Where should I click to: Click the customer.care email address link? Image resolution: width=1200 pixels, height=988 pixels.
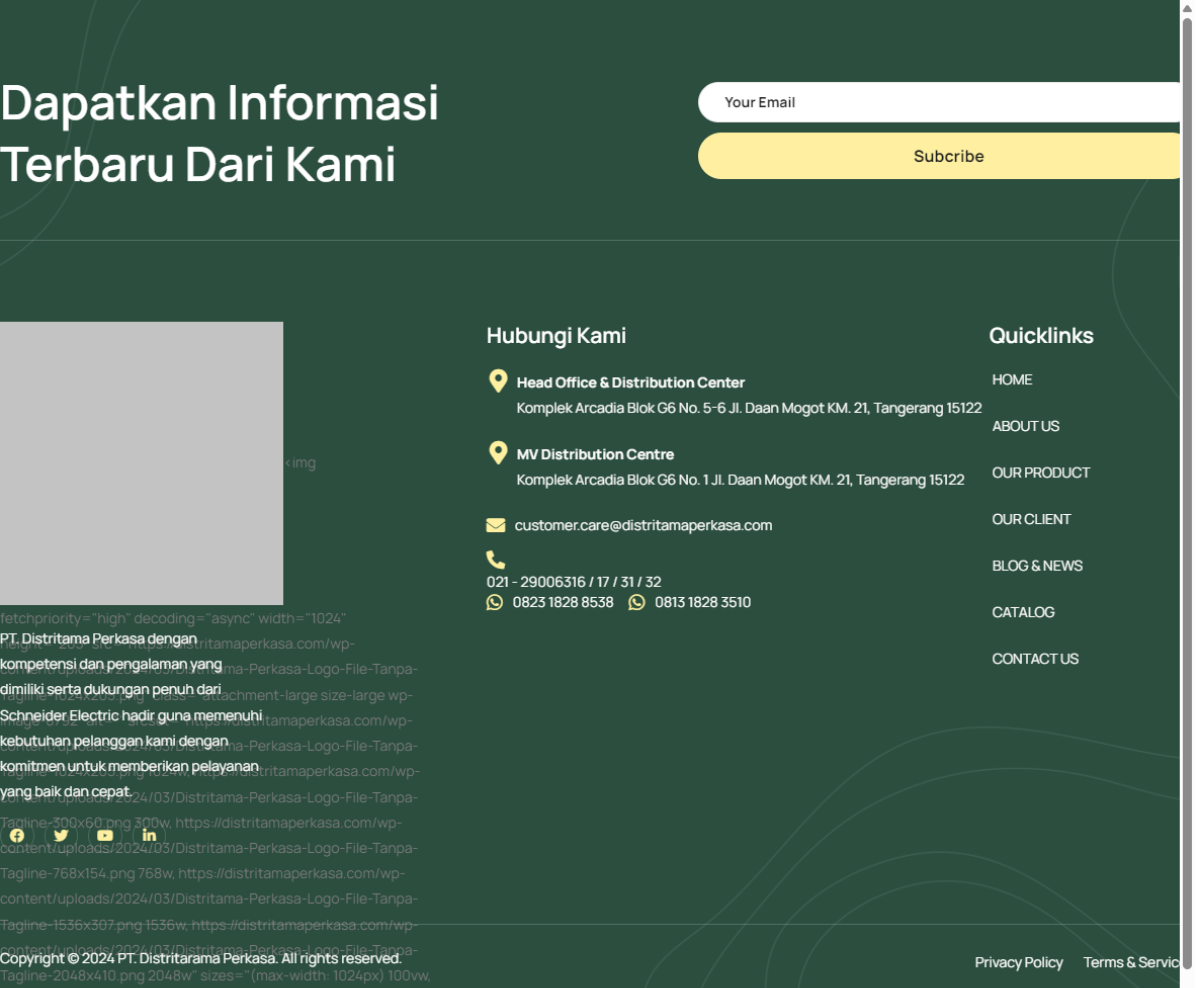(643, 526)
